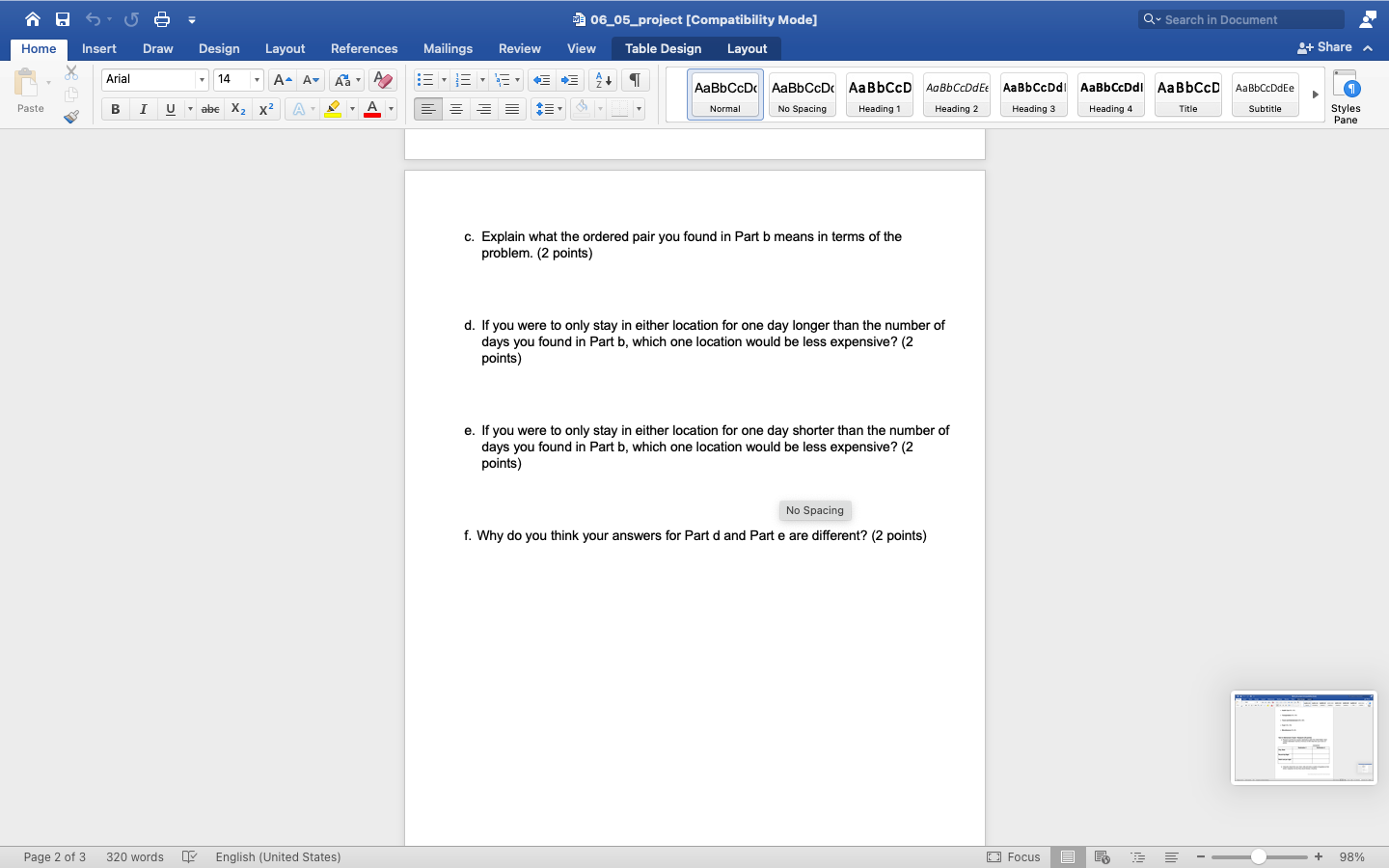Screen dimensions: 1389x868
Task: Click the Search in Document field
Action: tap(1241, 19)
